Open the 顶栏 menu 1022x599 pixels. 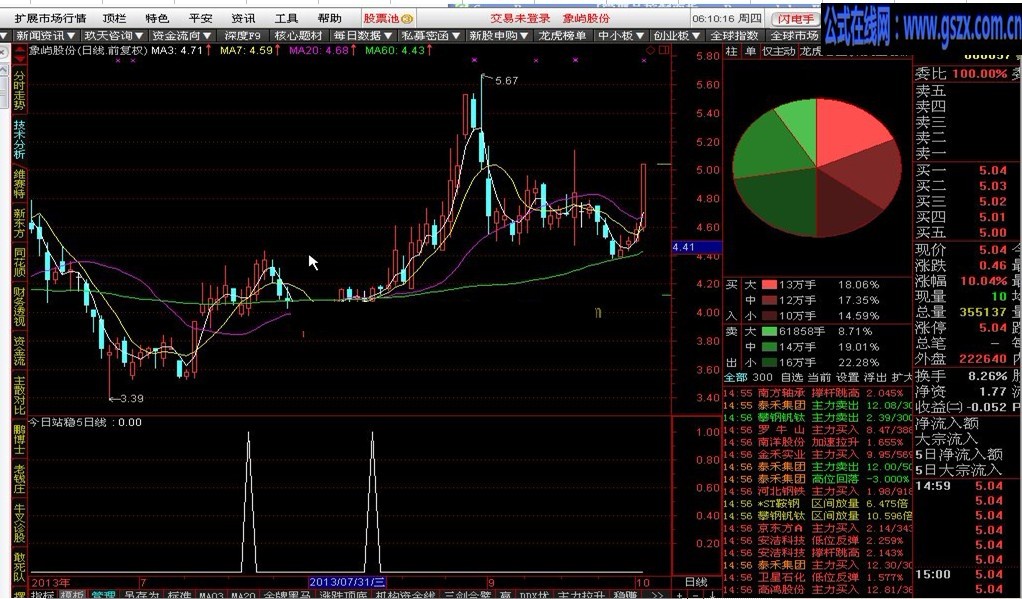pos(115,18)
